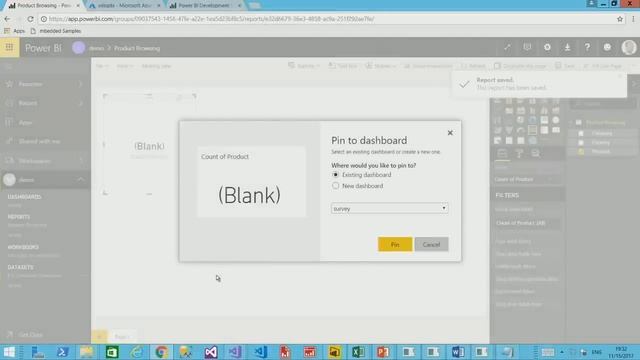
Task: Click the Refresh toolbar button
Action: [473, 66]
